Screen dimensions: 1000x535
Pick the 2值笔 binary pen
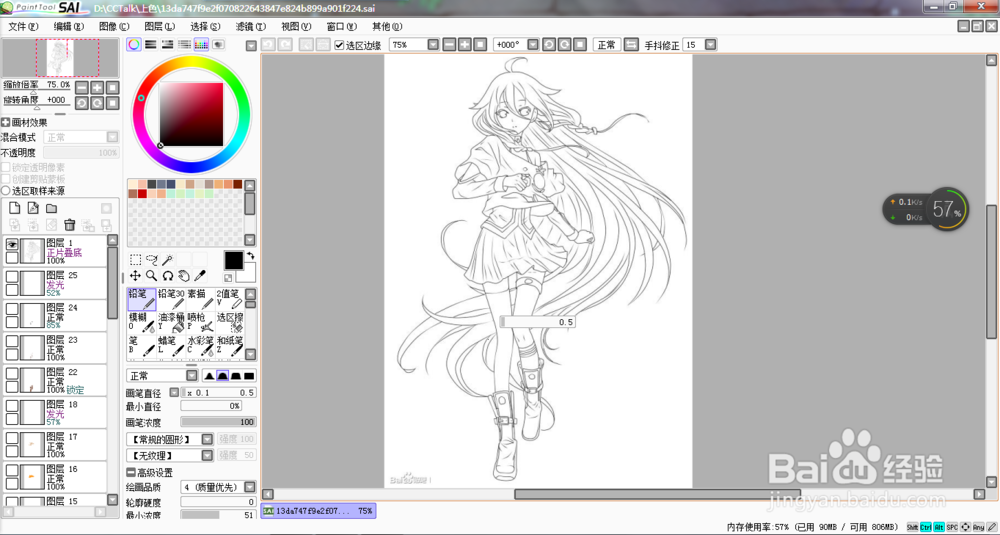click(x=230, y=299)
